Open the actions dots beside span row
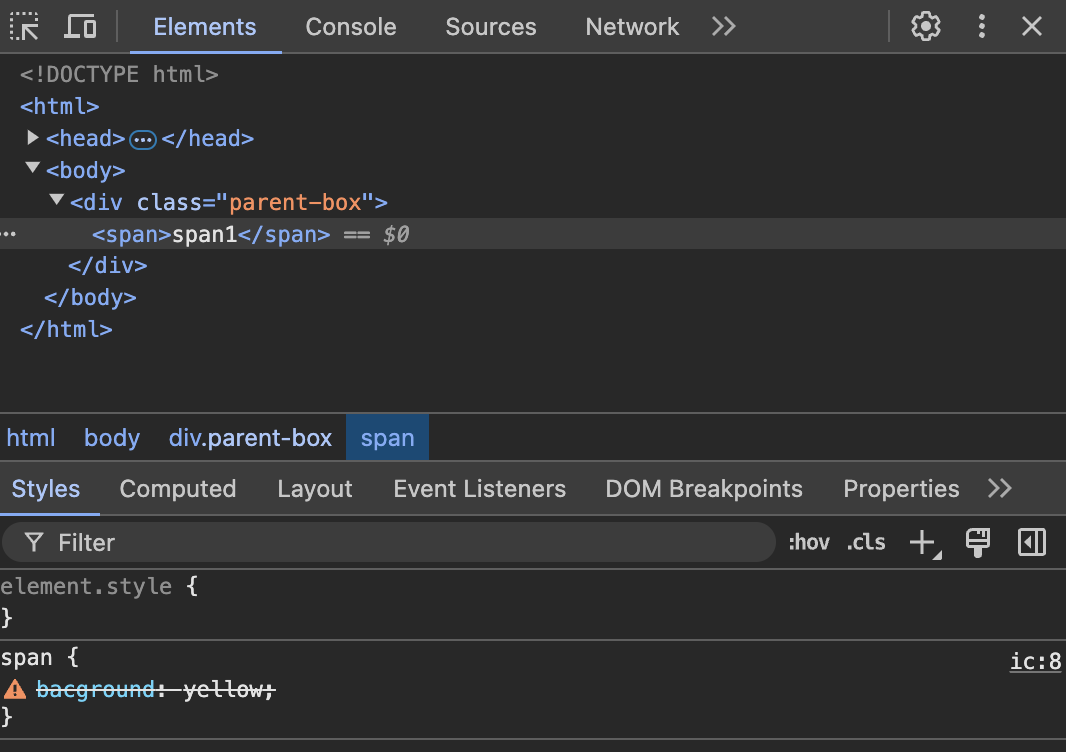The width and height of the screenshot is (1066, 752). [x=9, y=234]
